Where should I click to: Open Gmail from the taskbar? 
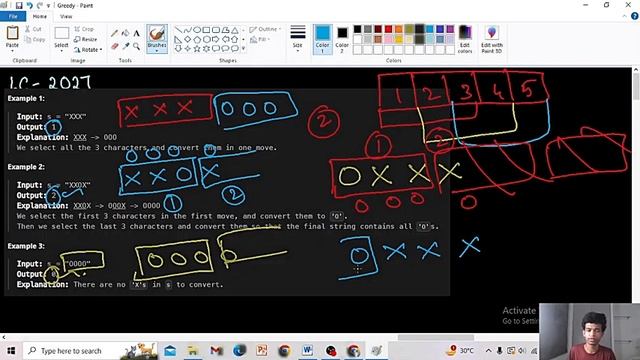pyautogui.click(x=216, y=350)
